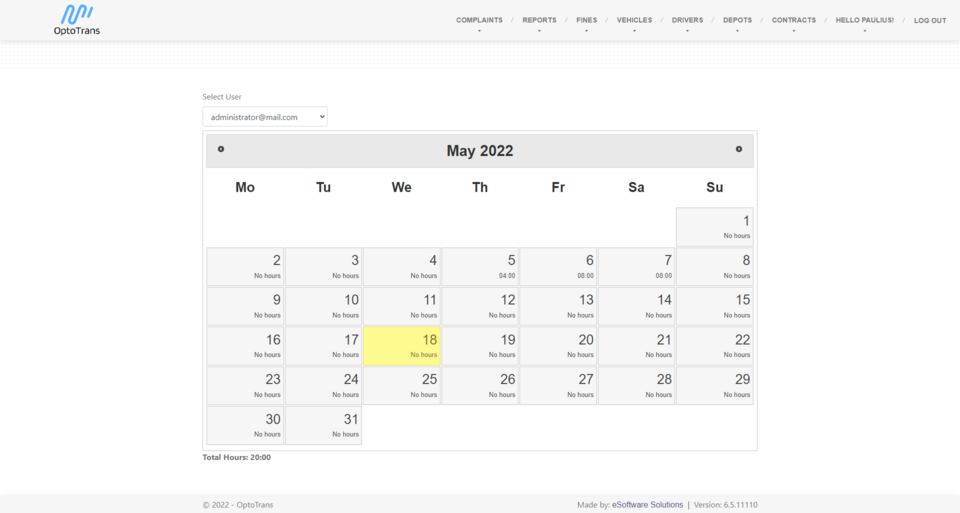This screenshot has width=960, height=513.
Task: Go to next month arrow
Action: 739,149
